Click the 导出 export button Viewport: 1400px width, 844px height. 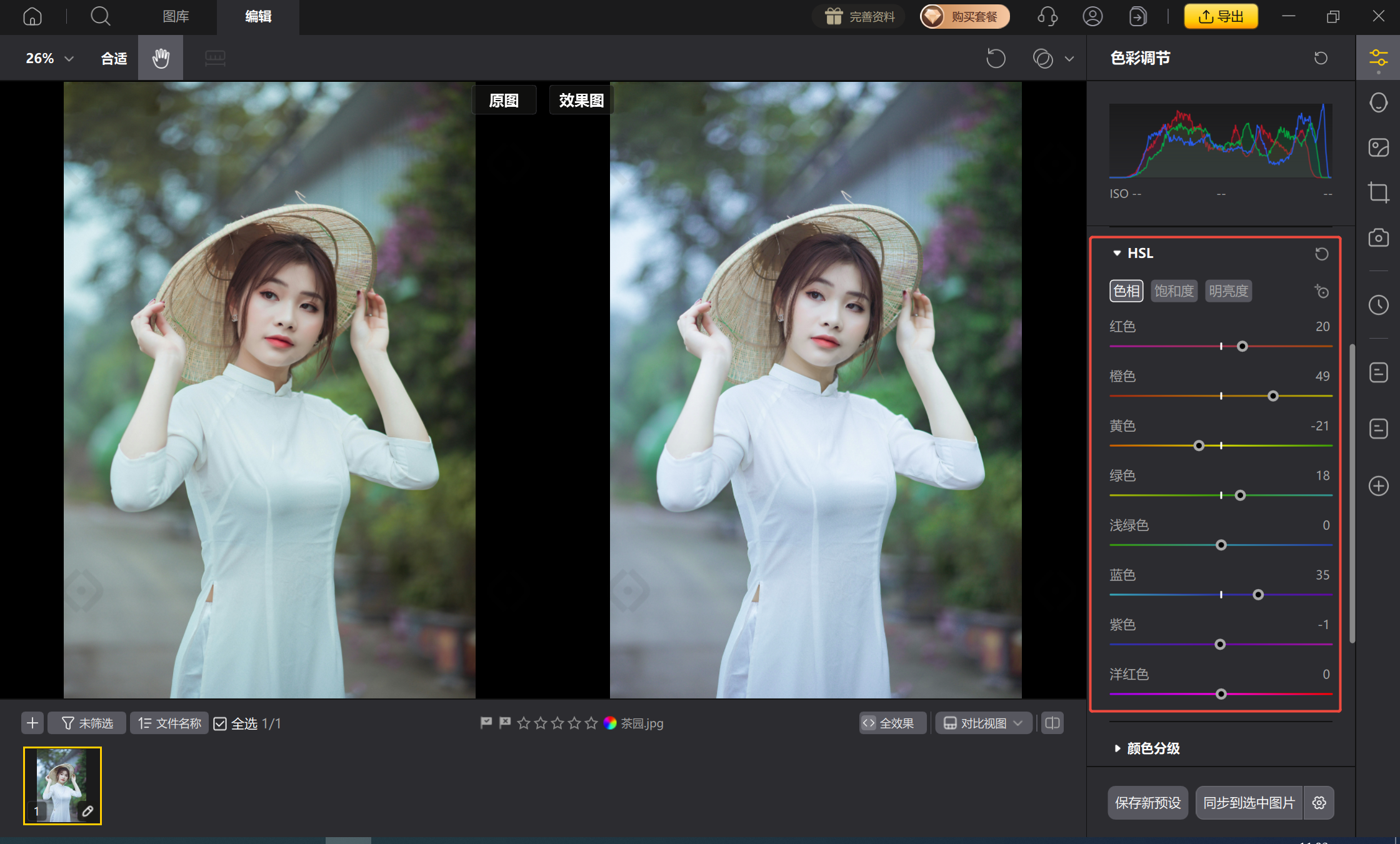click(x=1221, y=16)
